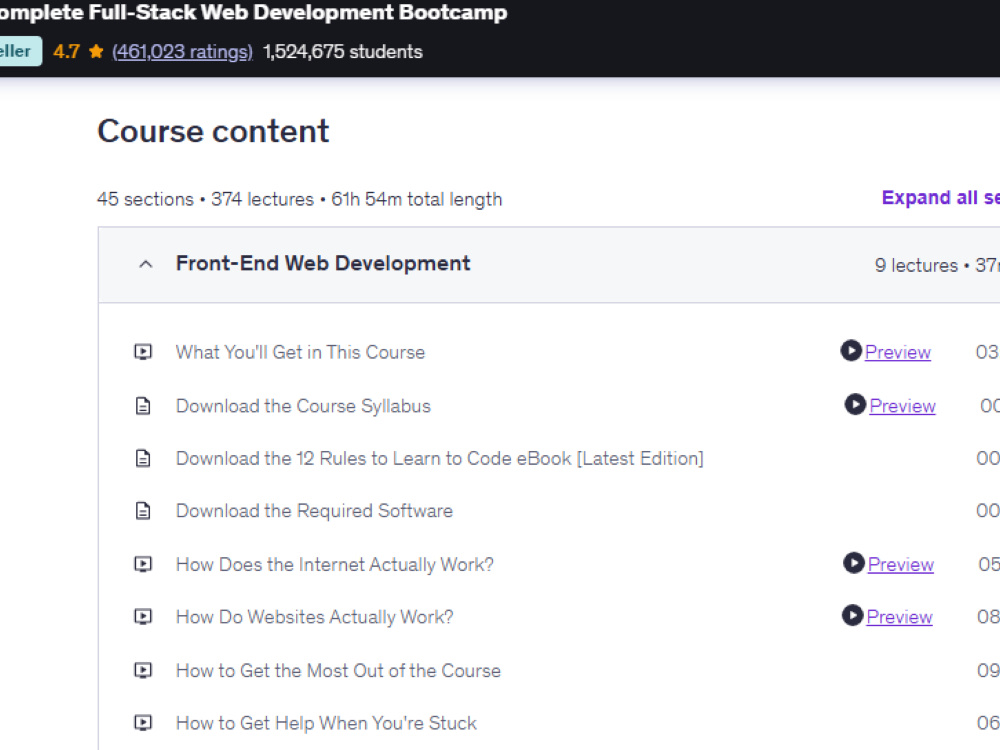Click video icon for How to Get Help When You're Stuck

point(143,723)
